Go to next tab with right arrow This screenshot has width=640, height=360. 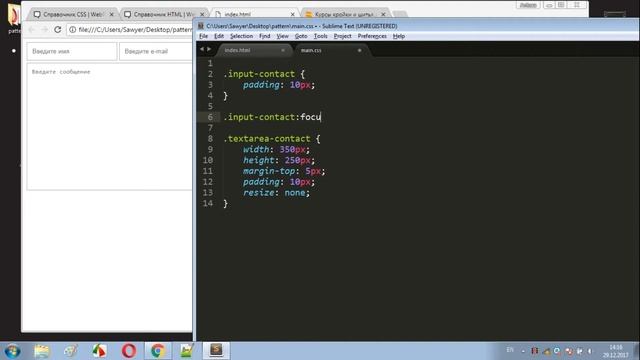(209, 49)
